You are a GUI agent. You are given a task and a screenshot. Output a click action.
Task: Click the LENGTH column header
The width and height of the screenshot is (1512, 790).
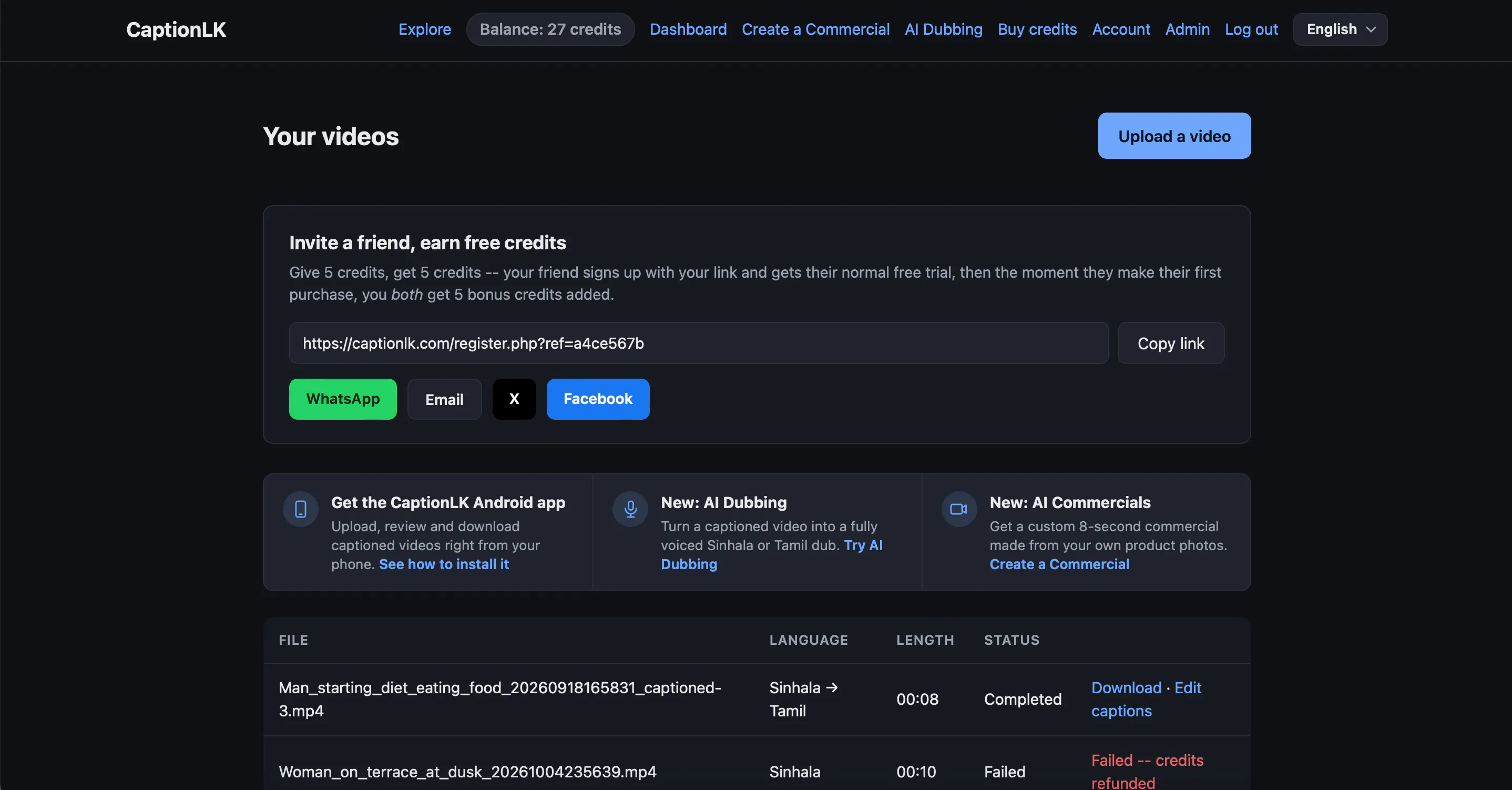(924, 640)
